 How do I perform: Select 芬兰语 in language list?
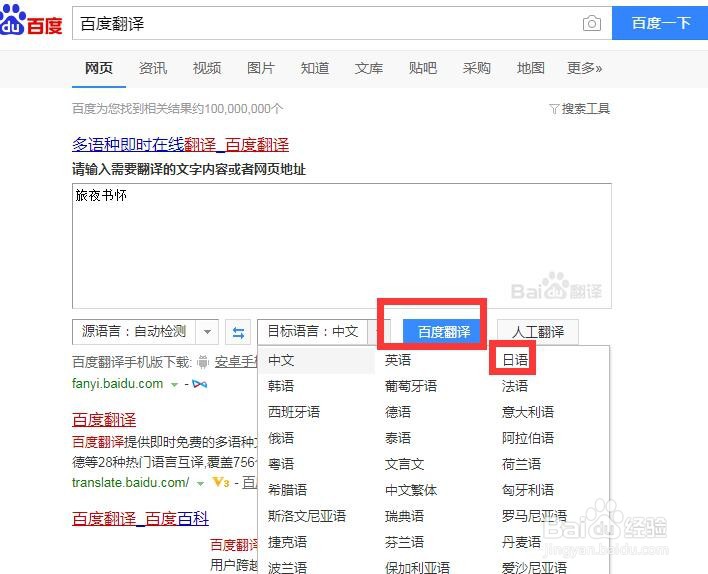[405, 542]
